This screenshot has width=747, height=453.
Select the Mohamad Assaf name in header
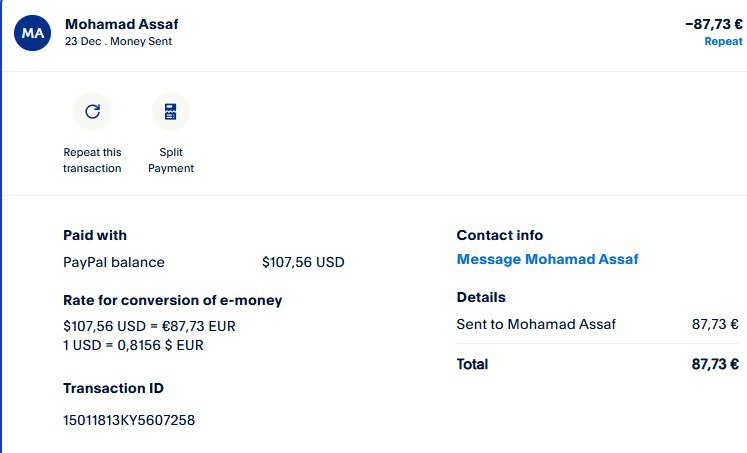point(122,23)
